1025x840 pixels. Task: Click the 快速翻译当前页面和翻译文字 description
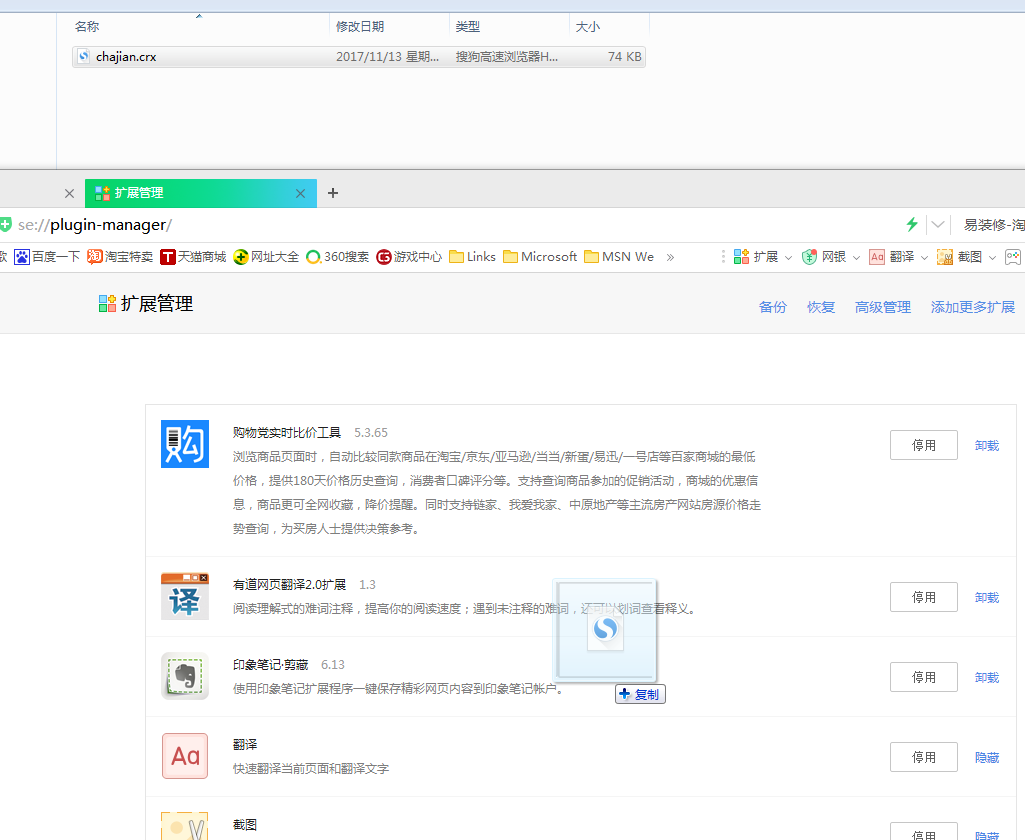click(311, 769)
